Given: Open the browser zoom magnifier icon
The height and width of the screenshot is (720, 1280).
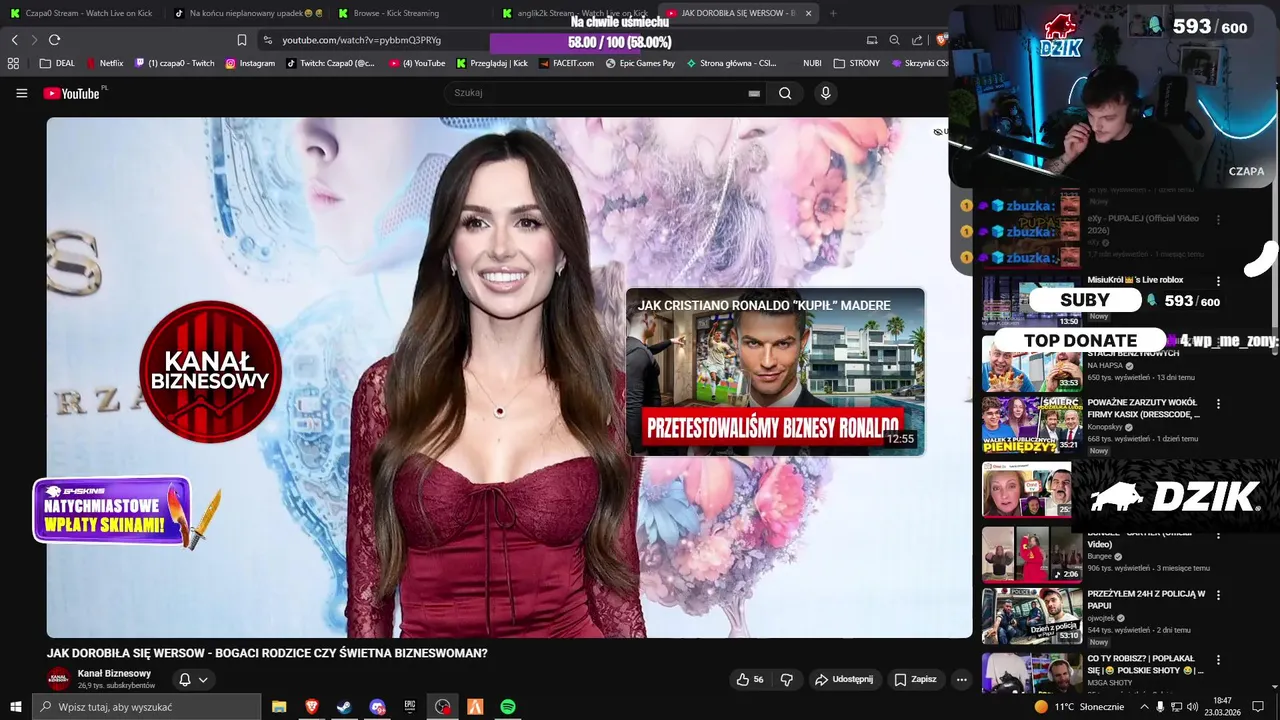Looking at the screenshot, I should 894,40.
